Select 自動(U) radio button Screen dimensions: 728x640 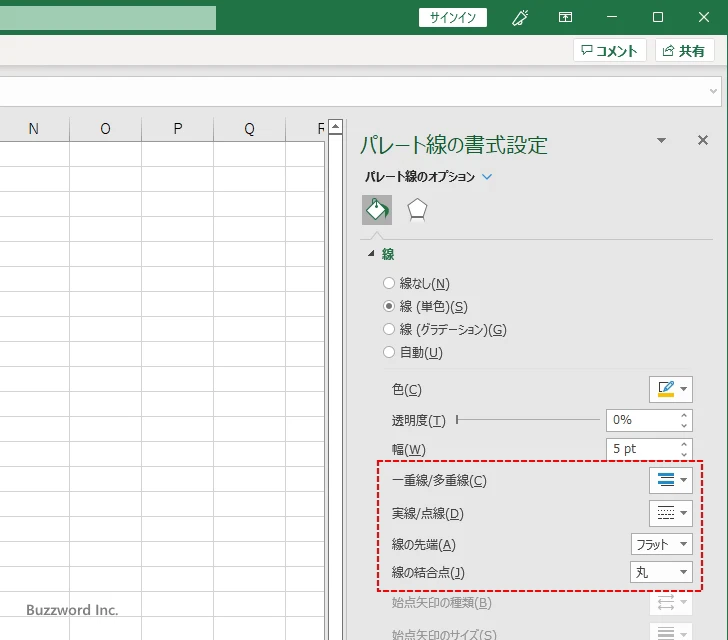389,352
